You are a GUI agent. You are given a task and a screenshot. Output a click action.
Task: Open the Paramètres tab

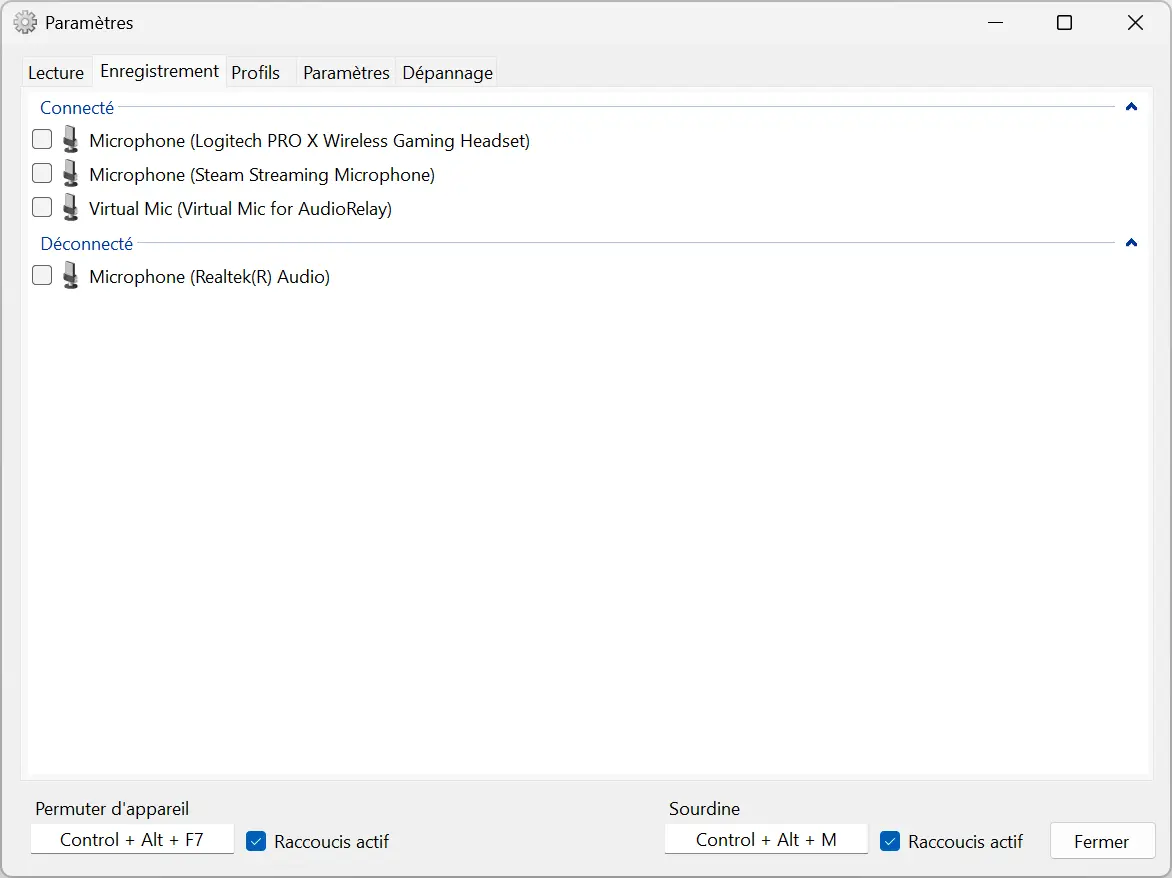click(346, 73)
